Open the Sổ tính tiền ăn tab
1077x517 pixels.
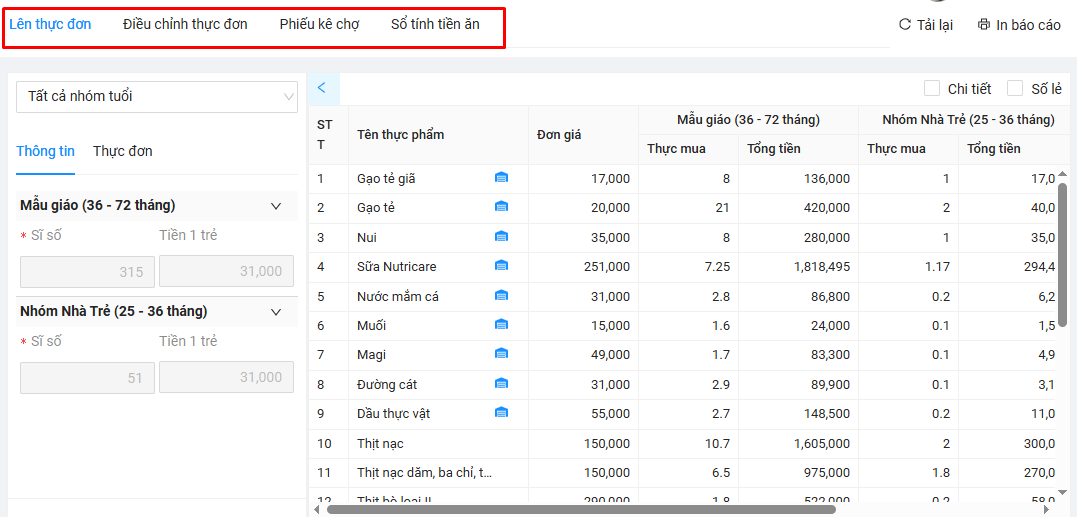(x=435, y=24)
